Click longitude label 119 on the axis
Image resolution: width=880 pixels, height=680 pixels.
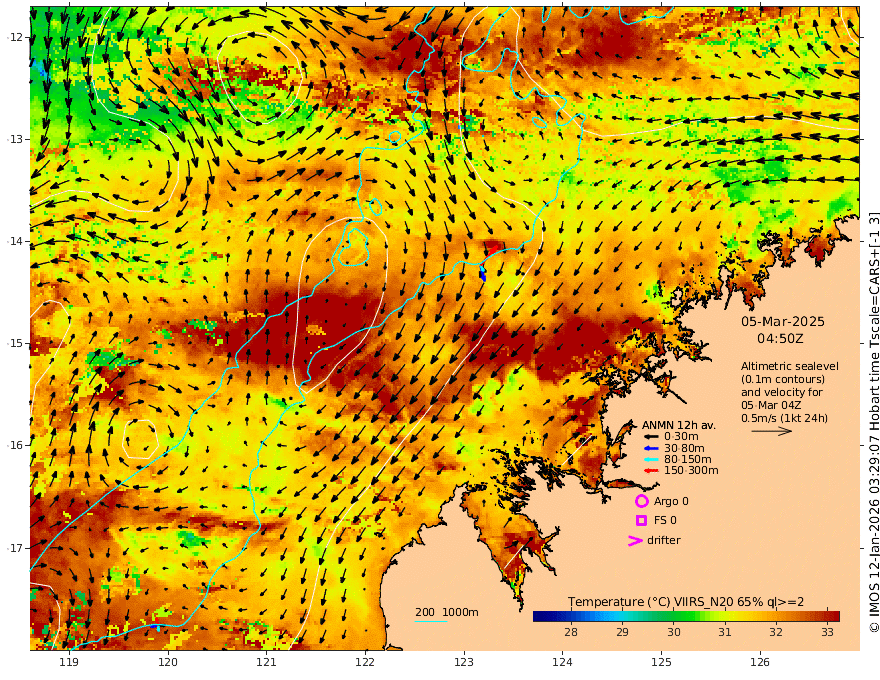tap(69, 663)
